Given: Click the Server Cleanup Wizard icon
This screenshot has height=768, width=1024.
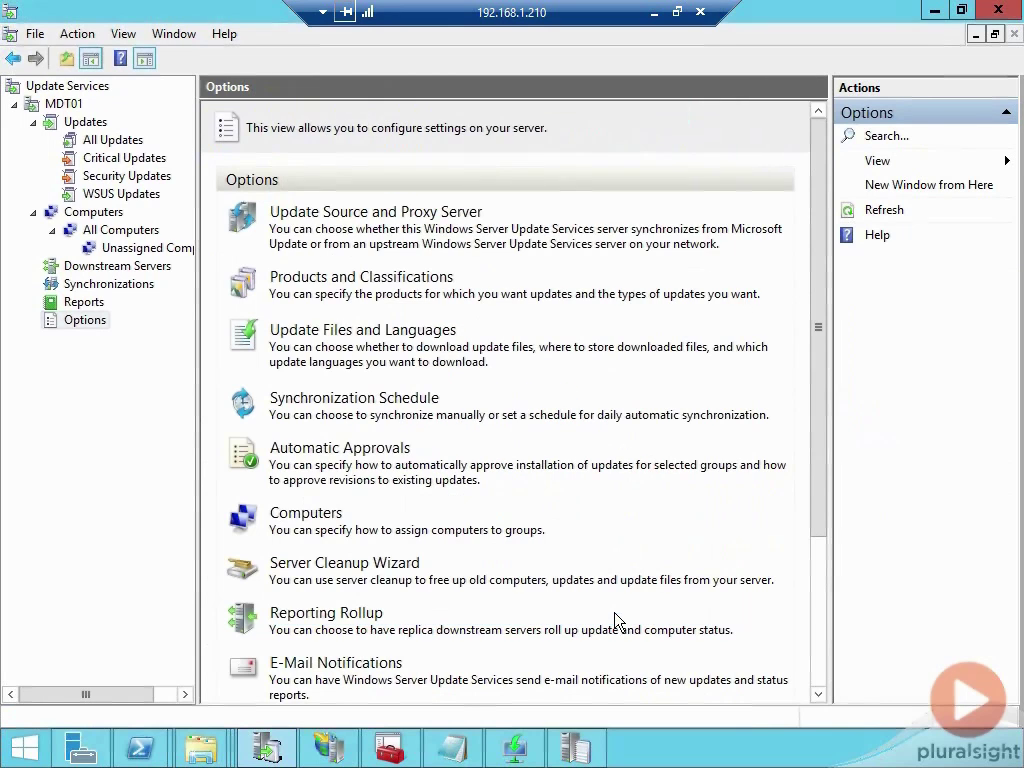Looking at the screenshot, I should [242, 568].
